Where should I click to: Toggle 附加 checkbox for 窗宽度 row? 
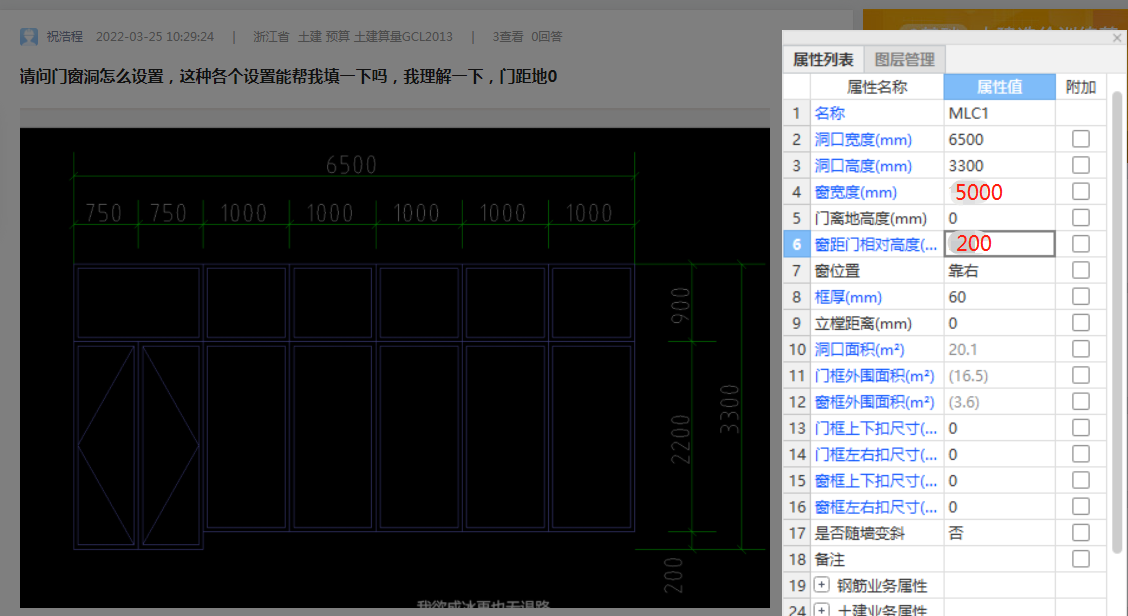pyautogui.click(x=1081, y=191)
